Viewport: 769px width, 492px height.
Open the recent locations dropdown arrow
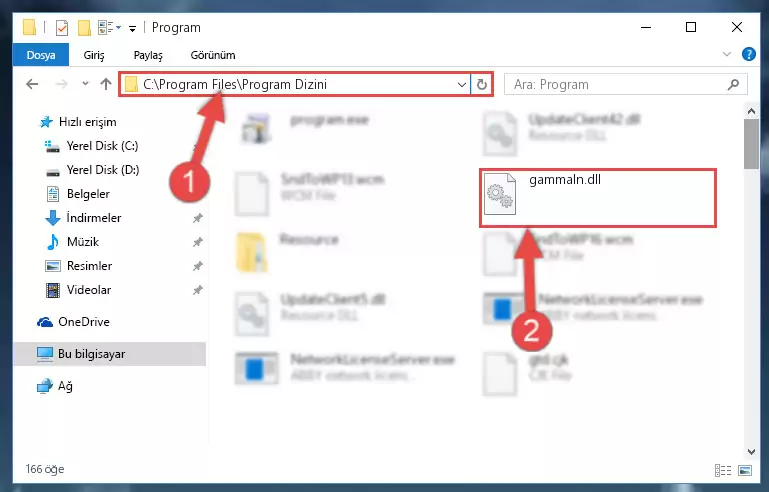[x=85, y=83]
